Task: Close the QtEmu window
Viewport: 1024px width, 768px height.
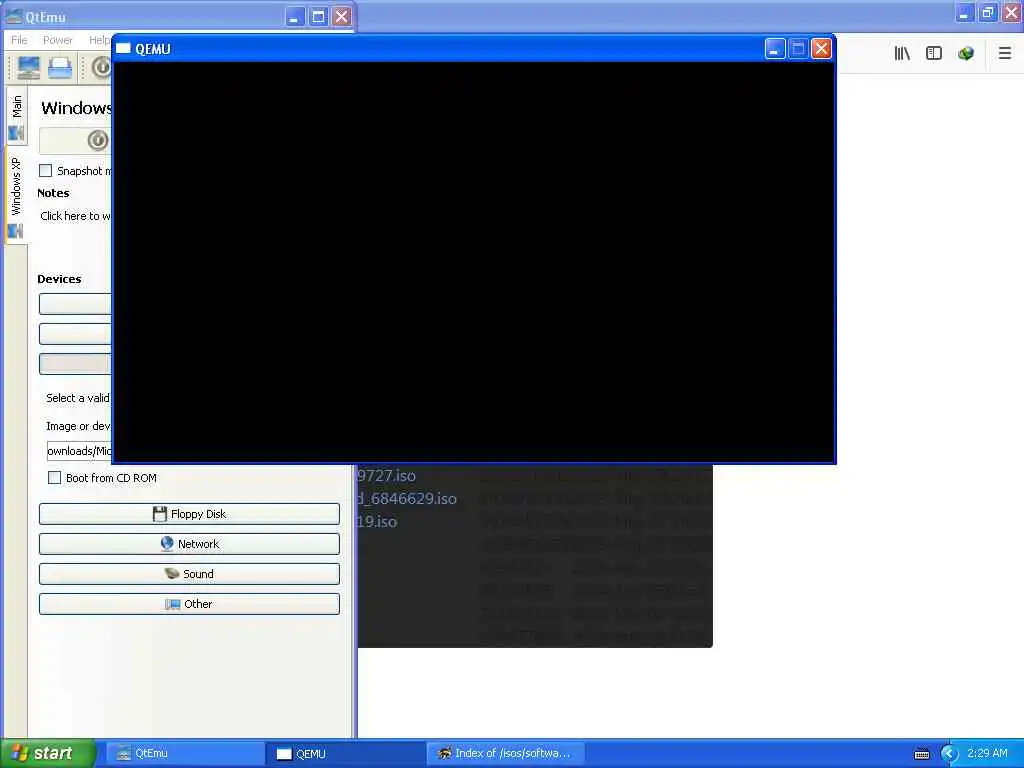Action: tap(342, 16)
